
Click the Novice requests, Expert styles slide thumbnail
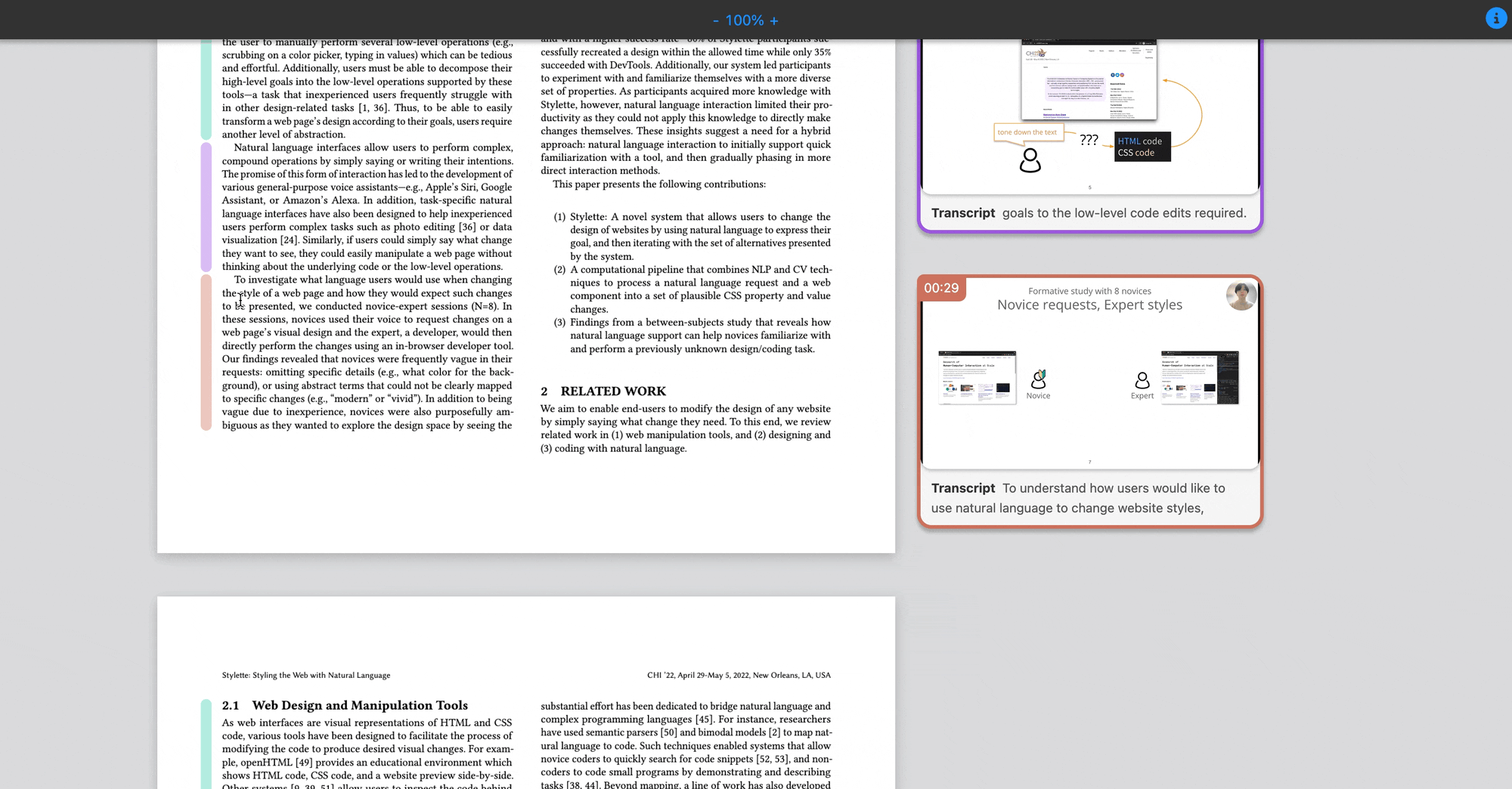pos(1089,373)
